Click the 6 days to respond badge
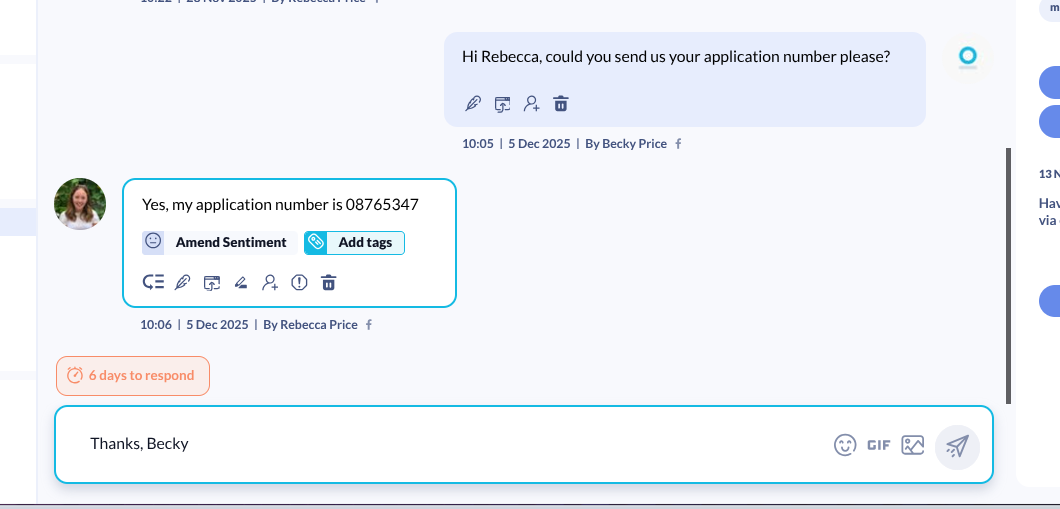Screen dimensions: 1060x509 click(x=133, y=376)
